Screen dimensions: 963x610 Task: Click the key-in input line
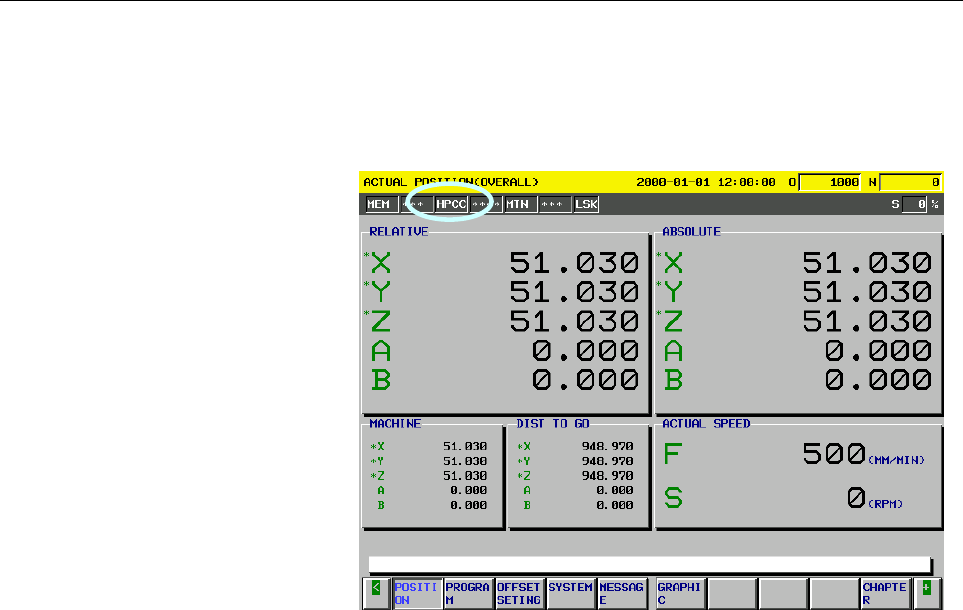pyautogui.click(x=650, y=565)
